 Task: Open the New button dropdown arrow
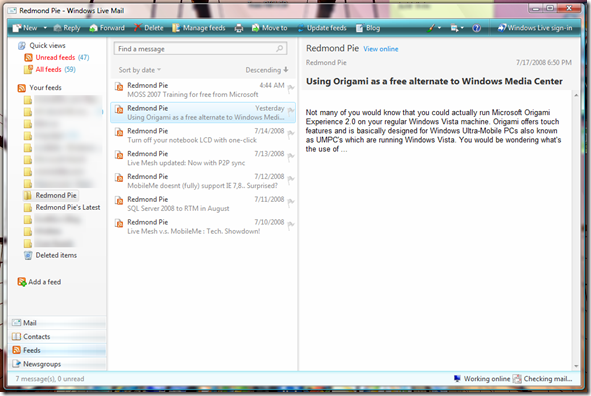point(45,28)
